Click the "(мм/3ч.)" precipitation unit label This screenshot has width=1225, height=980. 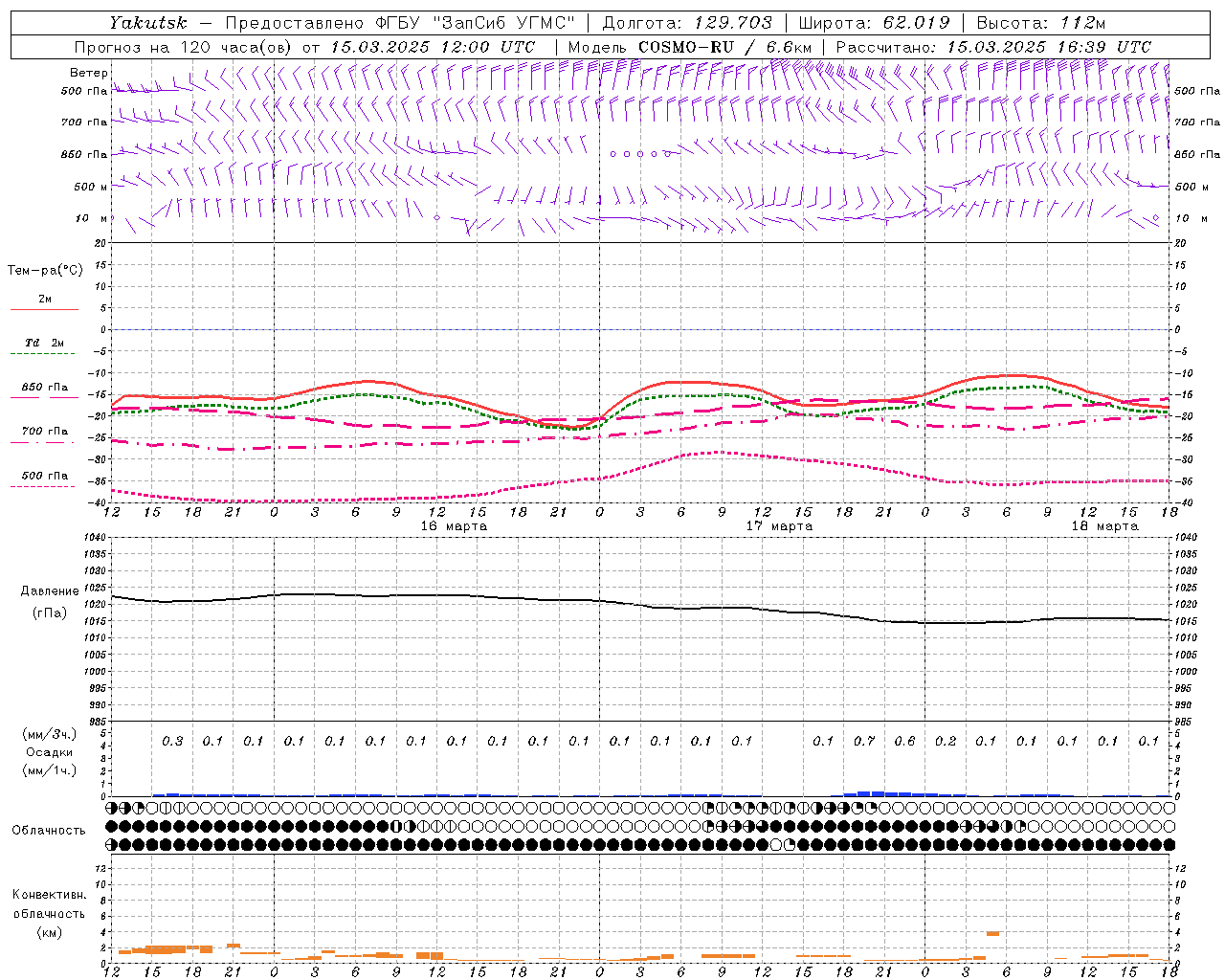(x=50, y=734)
